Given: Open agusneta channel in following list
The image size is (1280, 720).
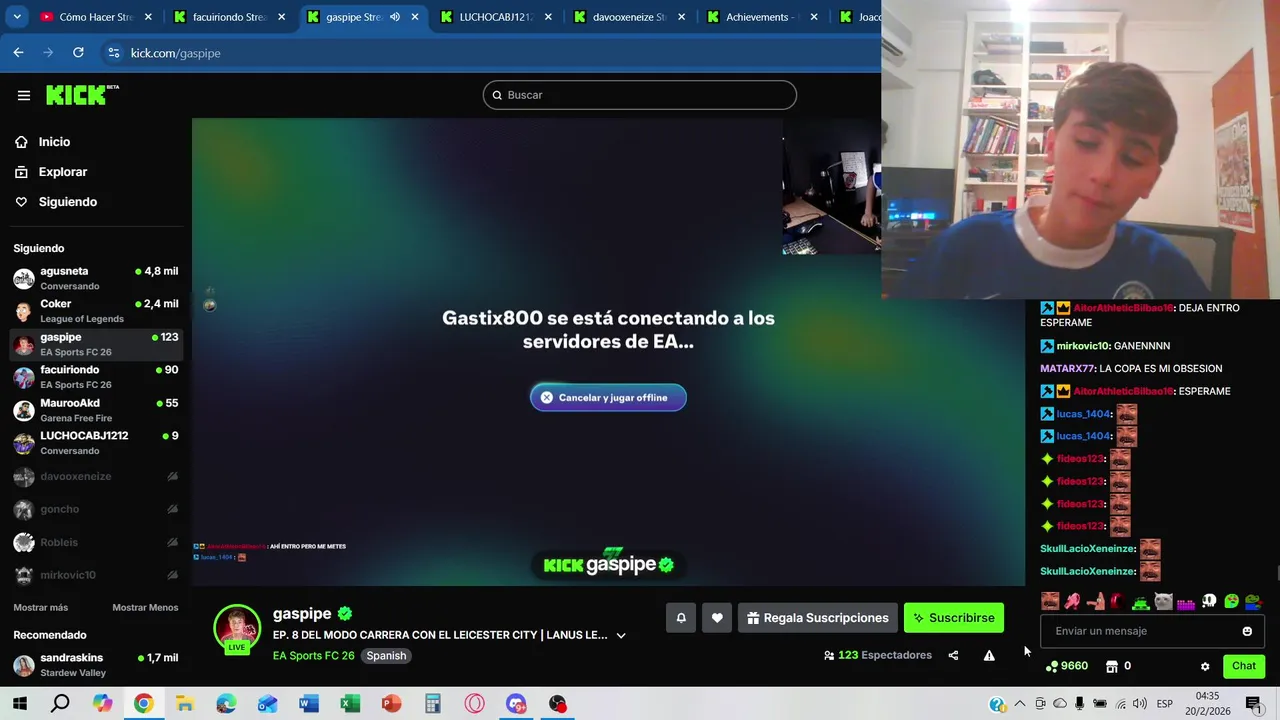Looking at the screenshot, I should coord(96,278).
